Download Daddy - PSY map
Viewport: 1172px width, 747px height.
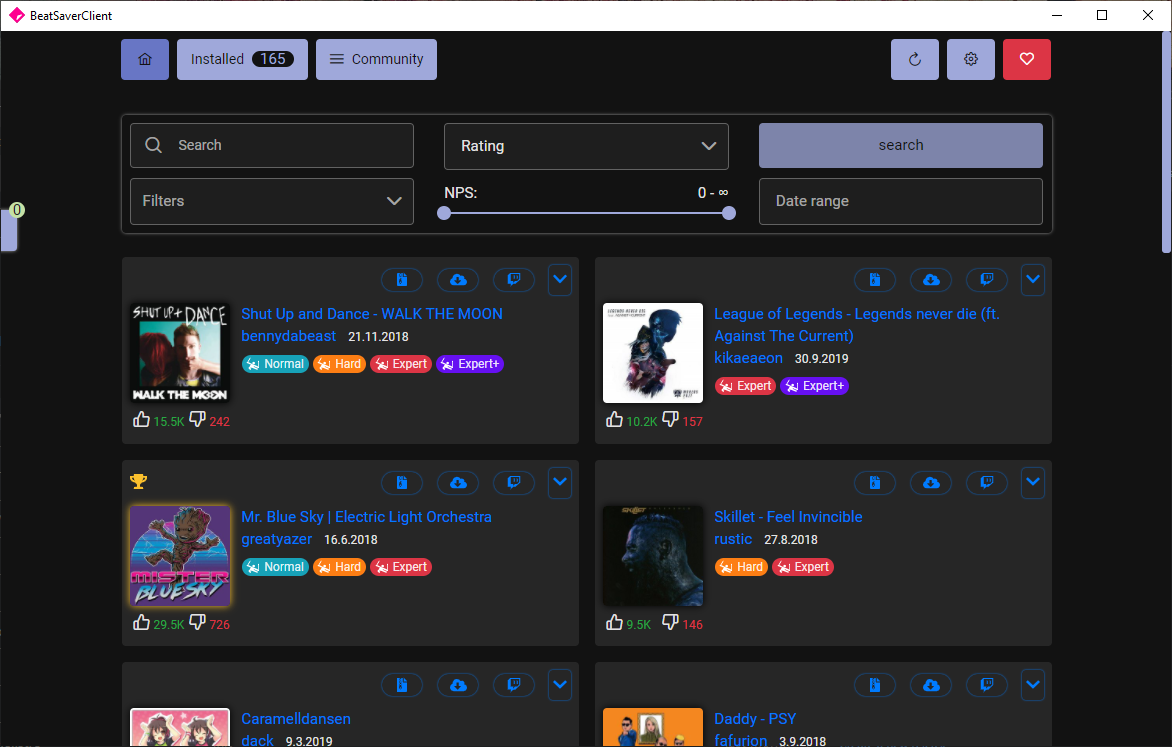click(x=931, y=685)
